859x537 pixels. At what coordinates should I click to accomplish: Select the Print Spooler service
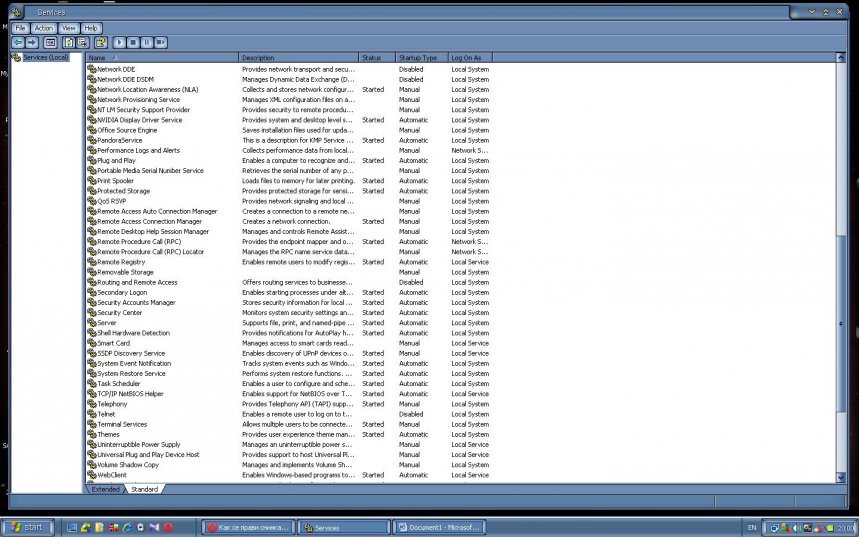[117, 181]
